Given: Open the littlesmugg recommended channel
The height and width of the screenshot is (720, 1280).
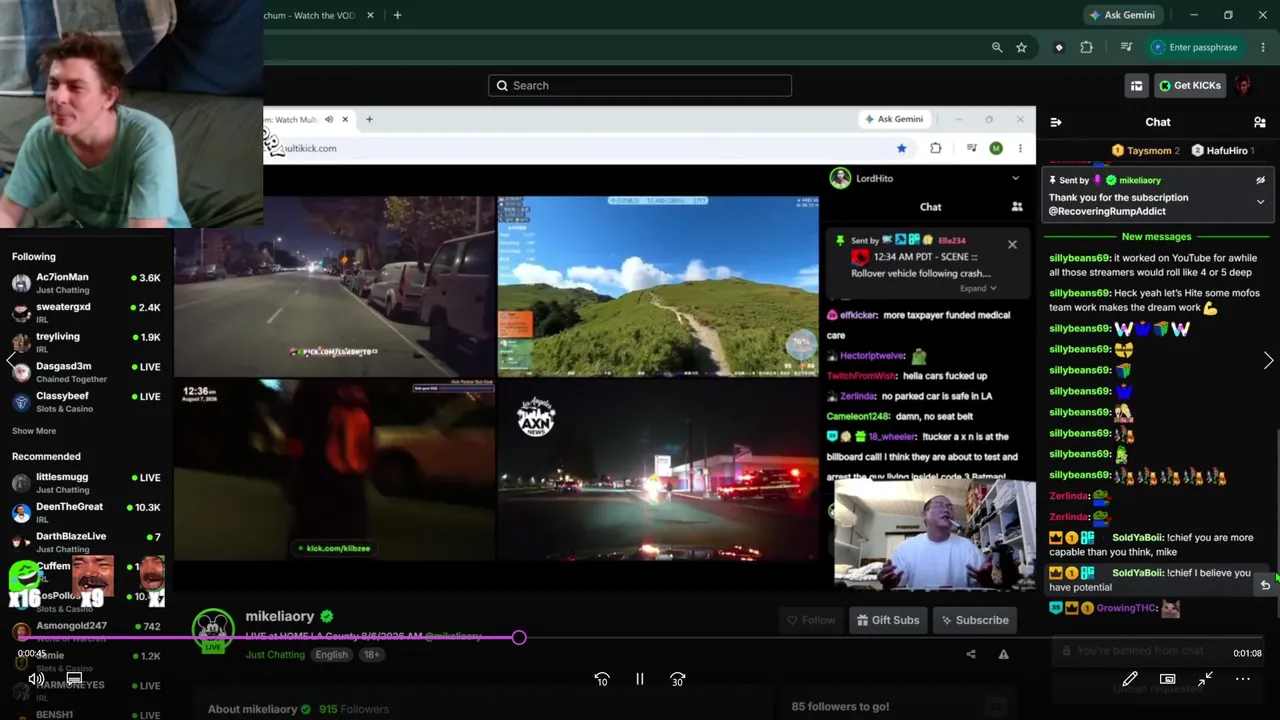Looking at the screenshot, I should [85, 483].
